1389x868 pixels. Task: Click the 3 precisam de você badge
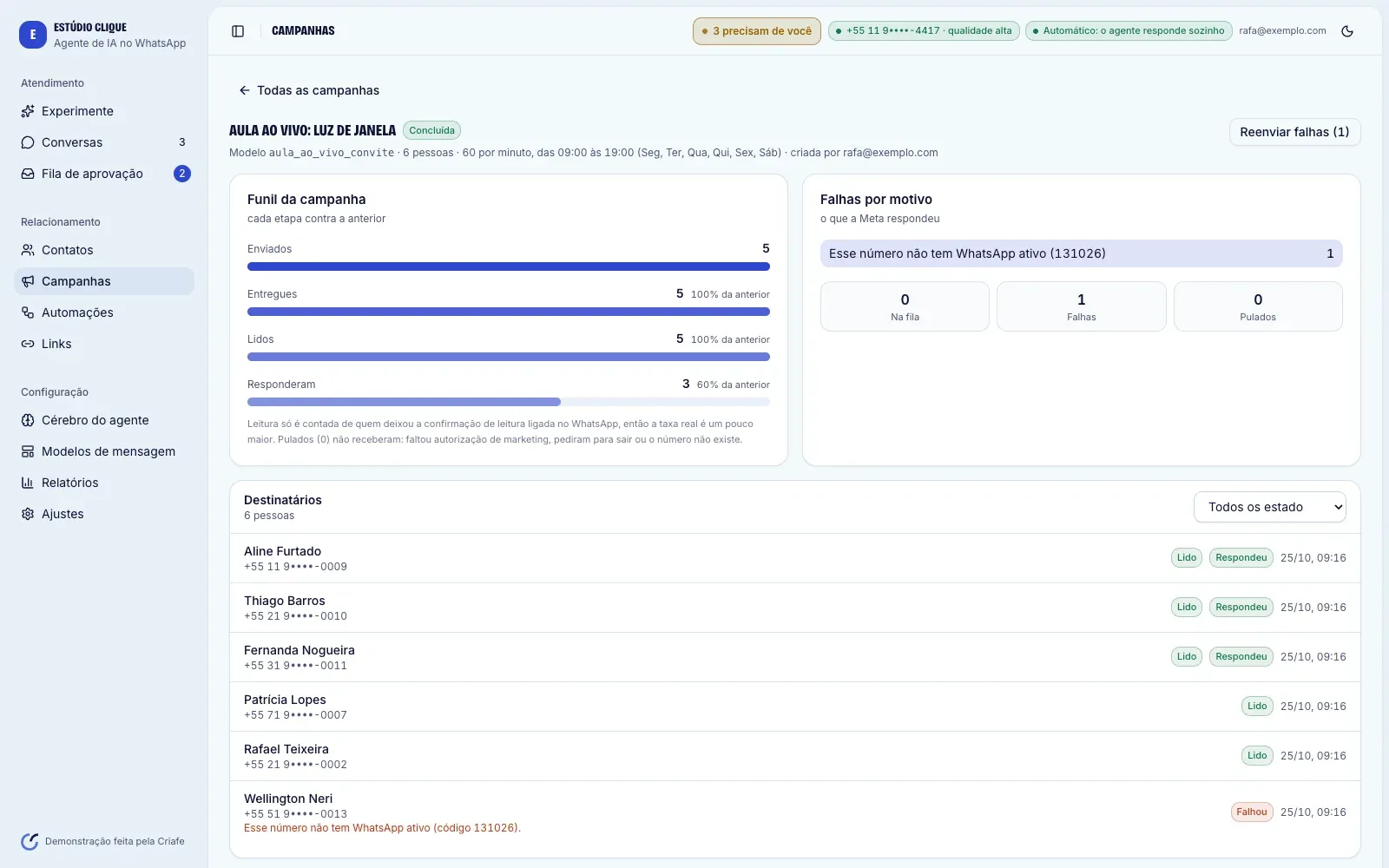click(756, 31)
